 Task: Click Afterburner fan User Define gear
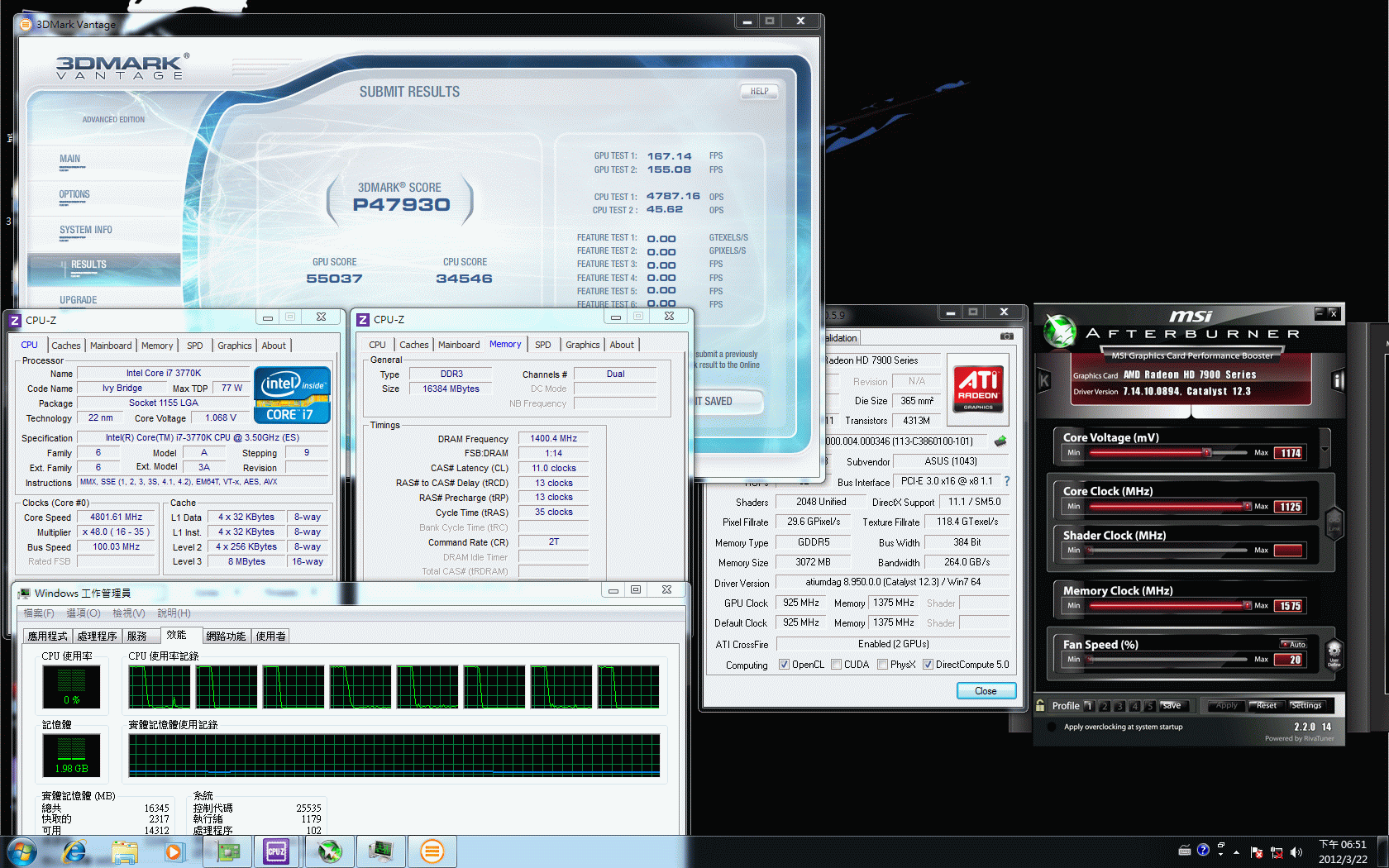point(1334,653)
